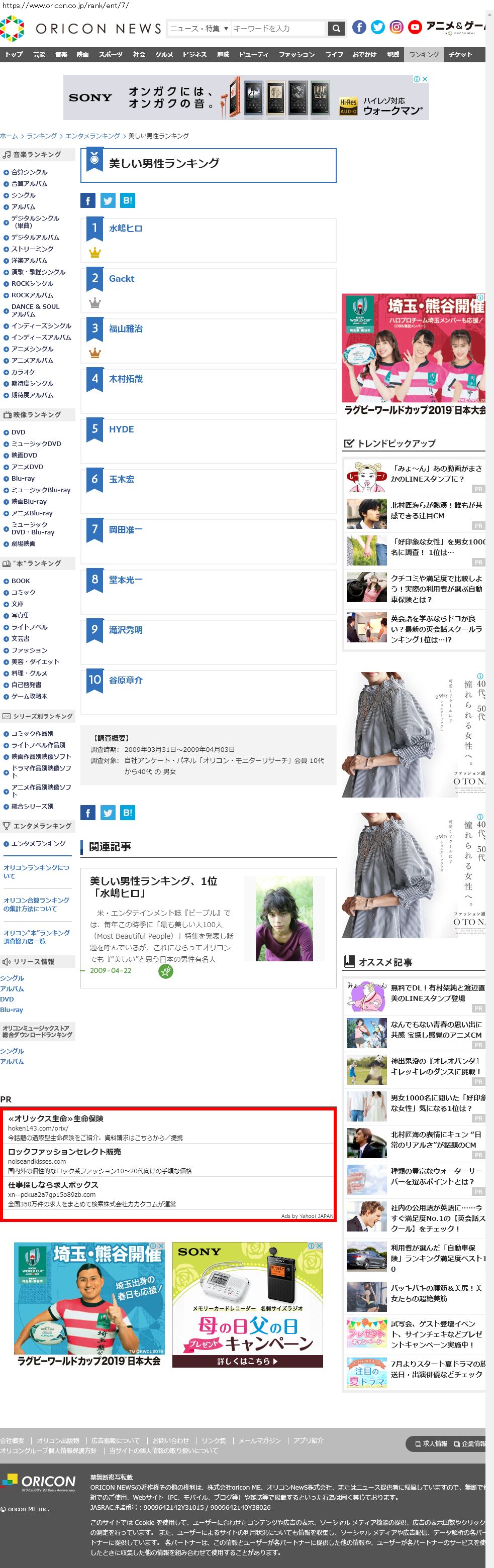494x1568 pixels.
Task: Open rank 5 HYDE link
Action: 121,429
